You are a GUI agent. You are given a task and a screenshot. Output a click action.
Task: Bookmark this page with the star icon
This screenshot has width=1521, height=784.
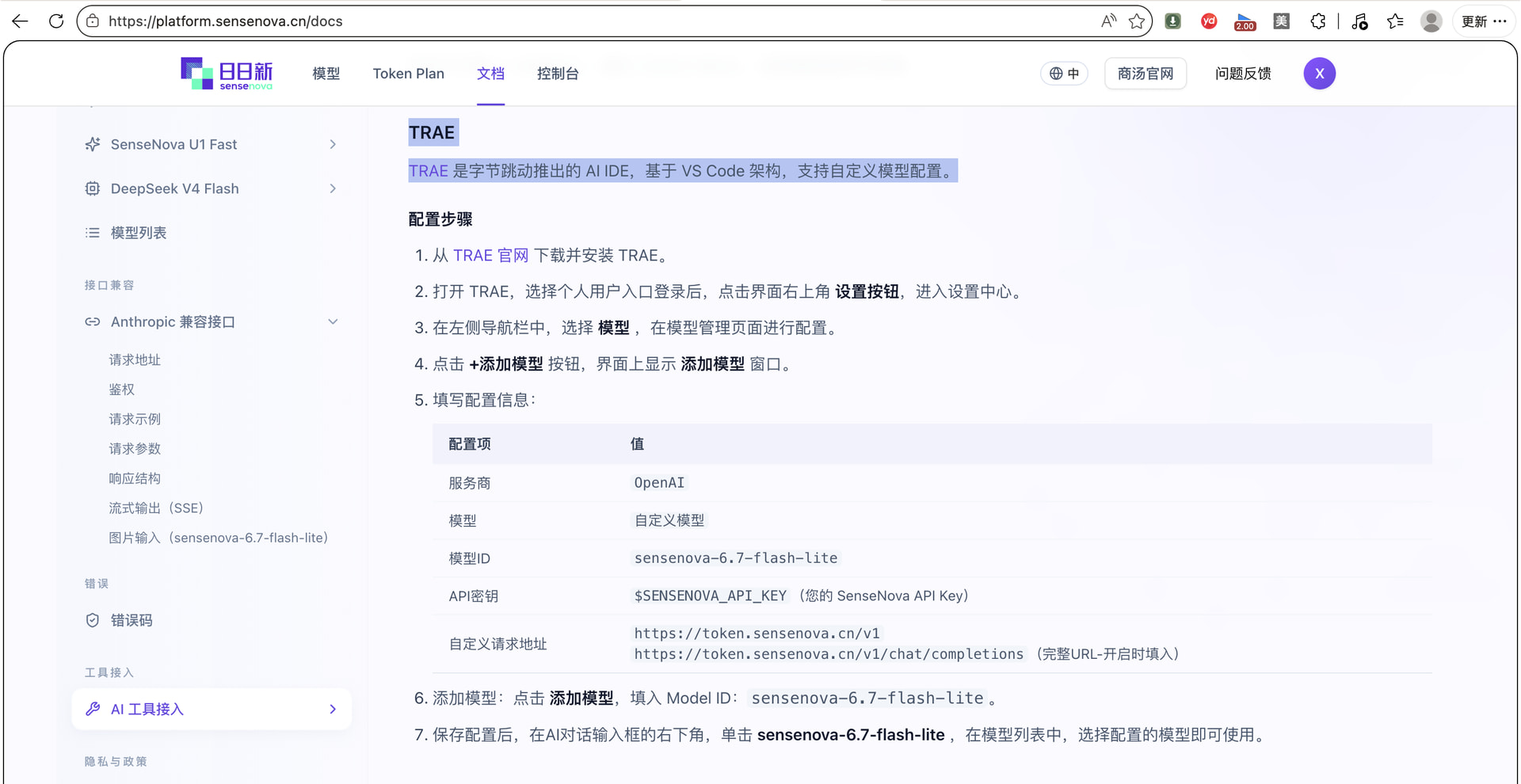coord(1137,21)
